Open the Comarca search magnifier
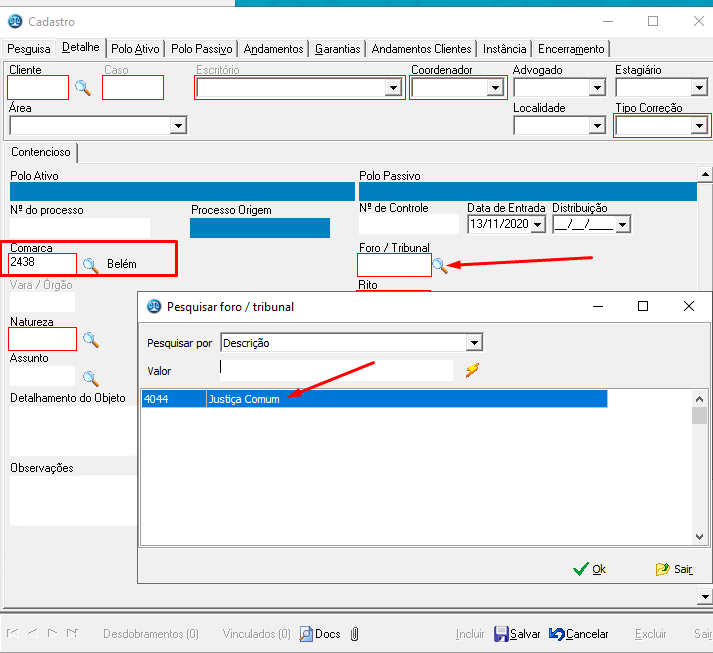713x653 pixels. pos(90,265)
